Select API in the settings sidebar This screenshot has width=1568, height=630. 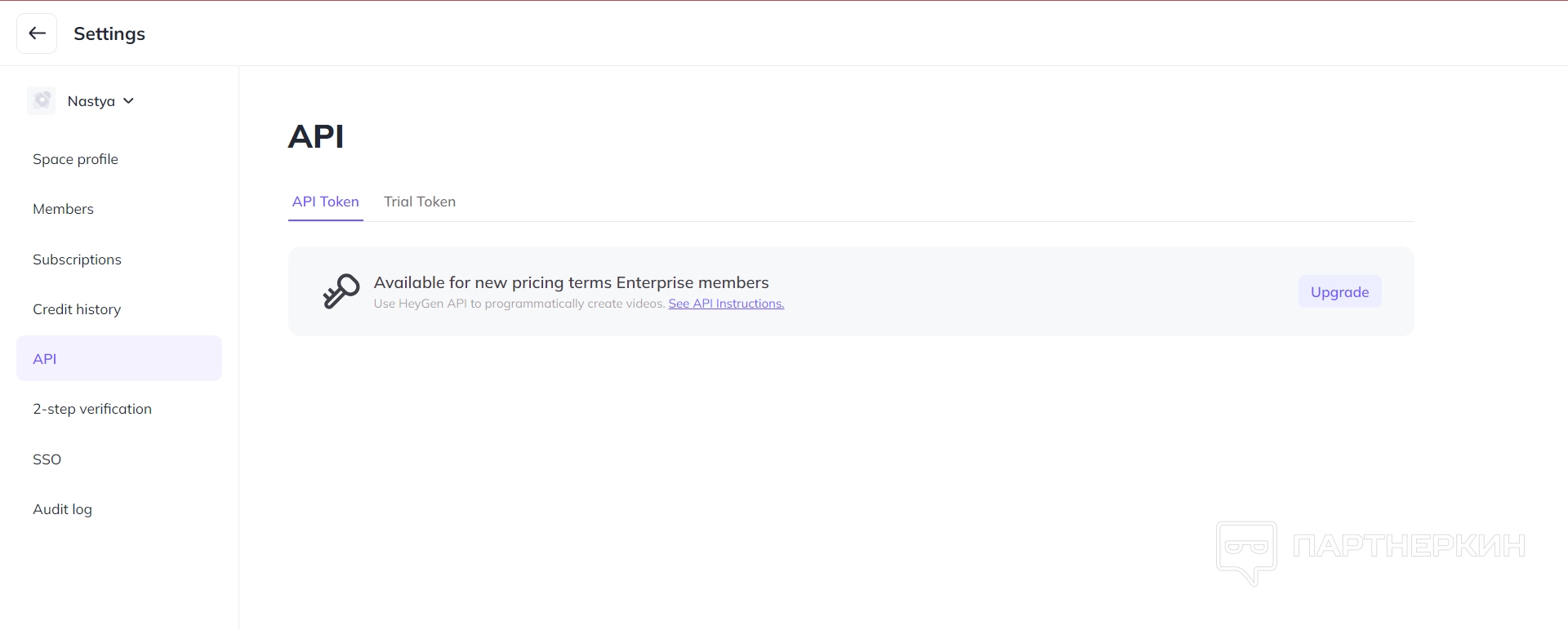tap(45, 359)
